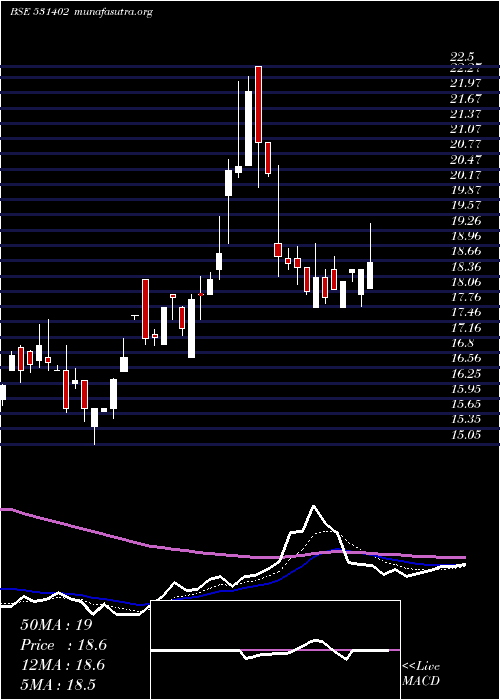Pick the 20.47 price level label
The width and height of the screenshot is (500, 700).
pos(466,159)
